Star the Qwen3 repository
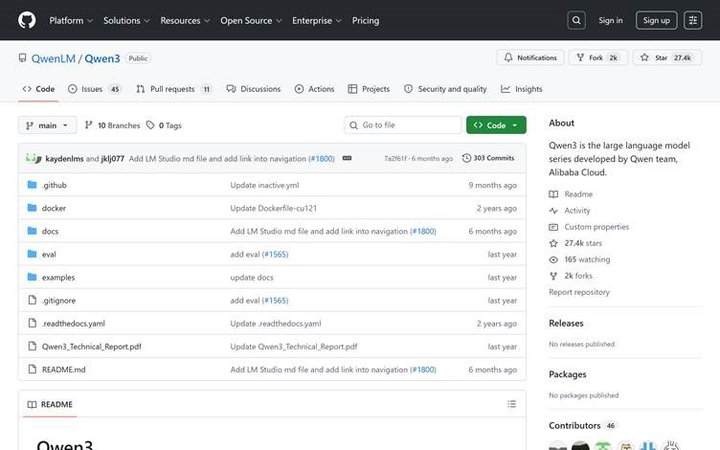This screenshot has width=720, height=450. click(x=668, y=57)
